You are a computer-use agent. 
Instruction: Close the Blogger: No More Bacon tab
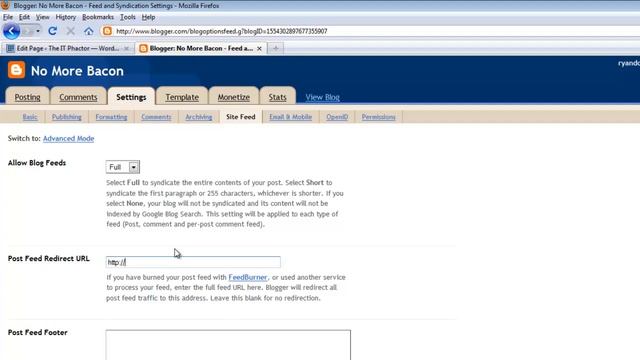pos(259,48)
